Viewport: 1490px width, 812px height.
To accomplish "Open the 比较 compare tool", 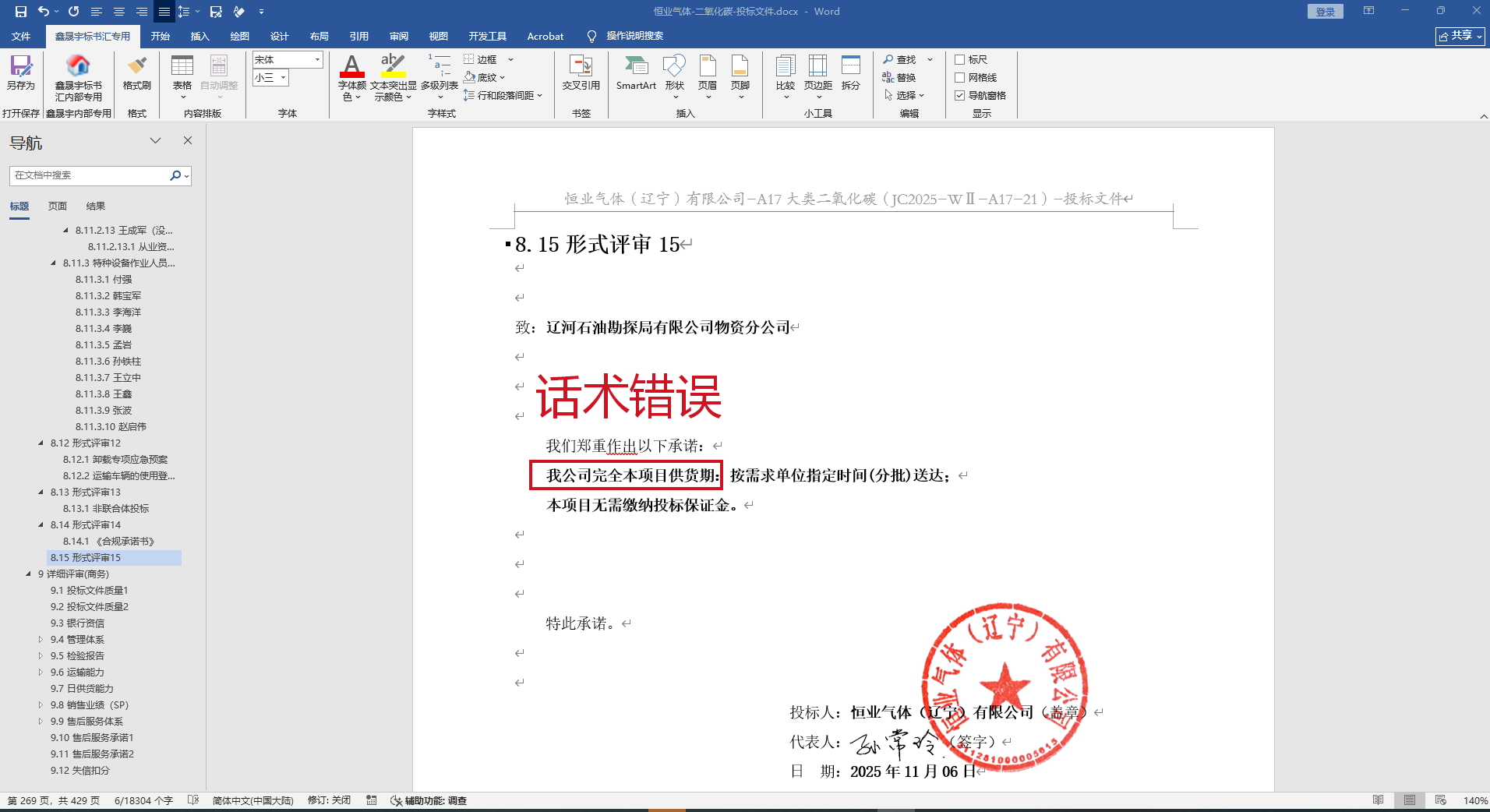I will click(786, 77).
